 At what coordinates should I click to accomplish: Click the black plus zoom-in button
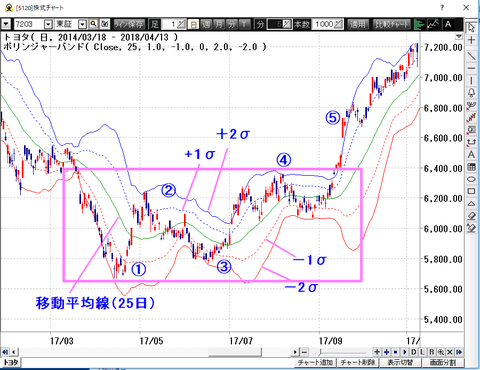pyautogui.click(x=377, y=352)
